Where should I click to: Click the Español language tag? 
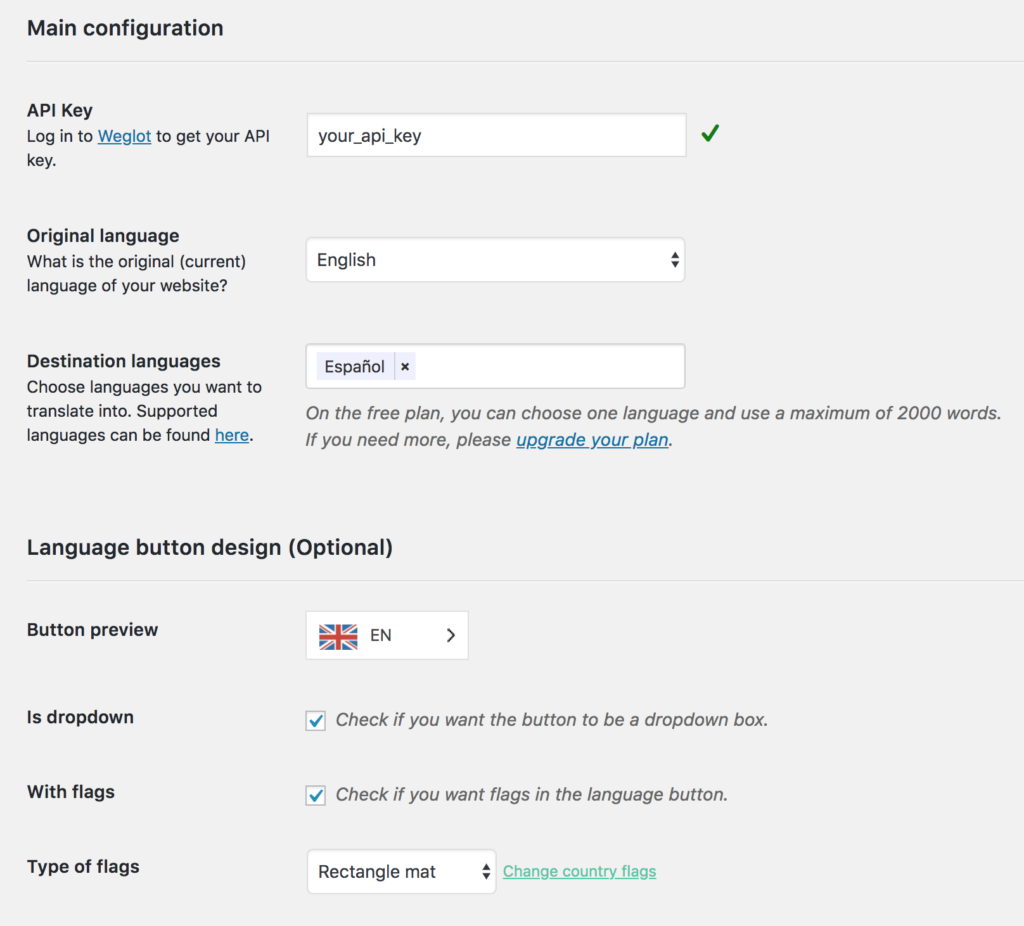[355, 366]
